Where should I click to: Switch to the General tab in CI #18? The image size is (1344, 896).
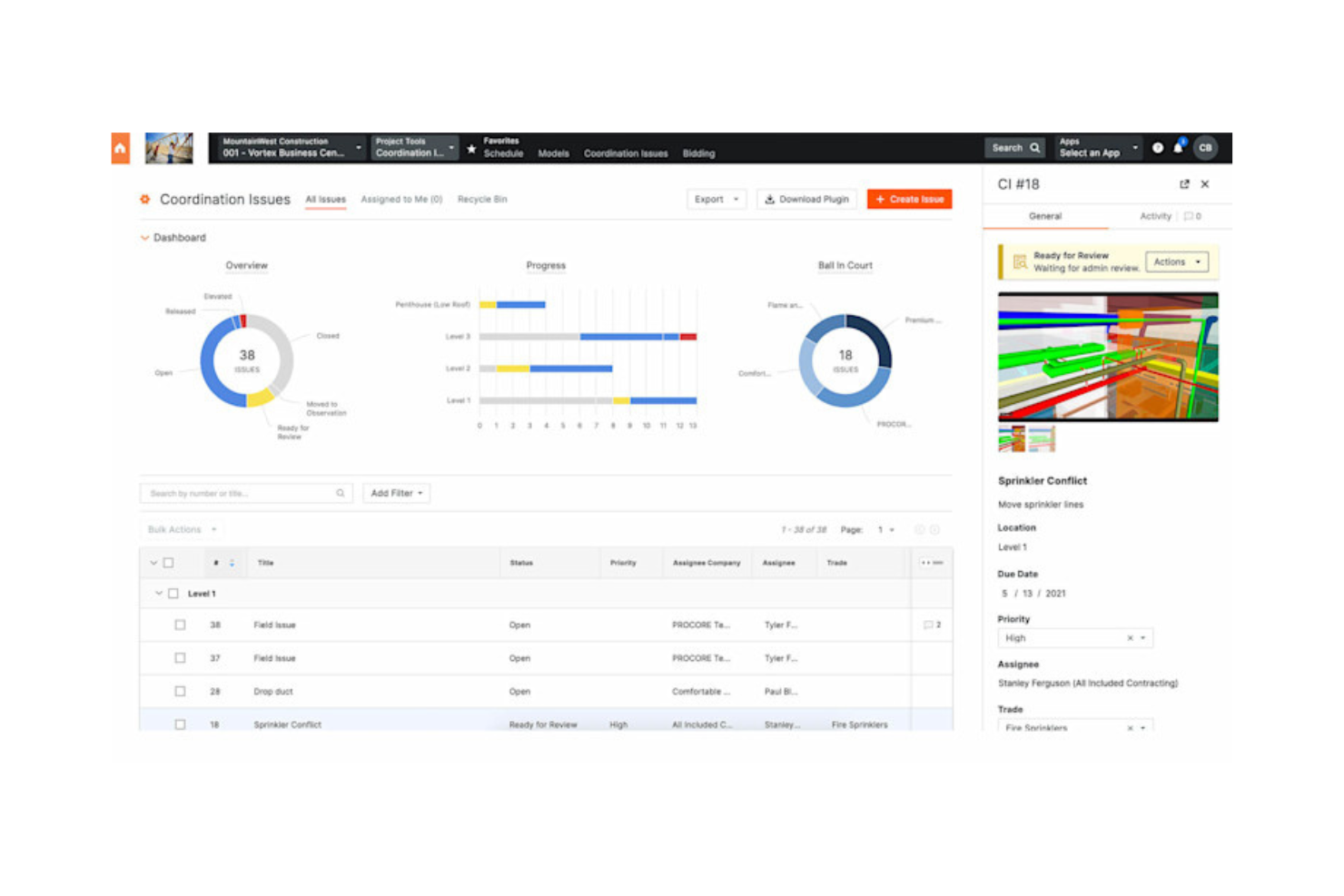(1045, 216)
